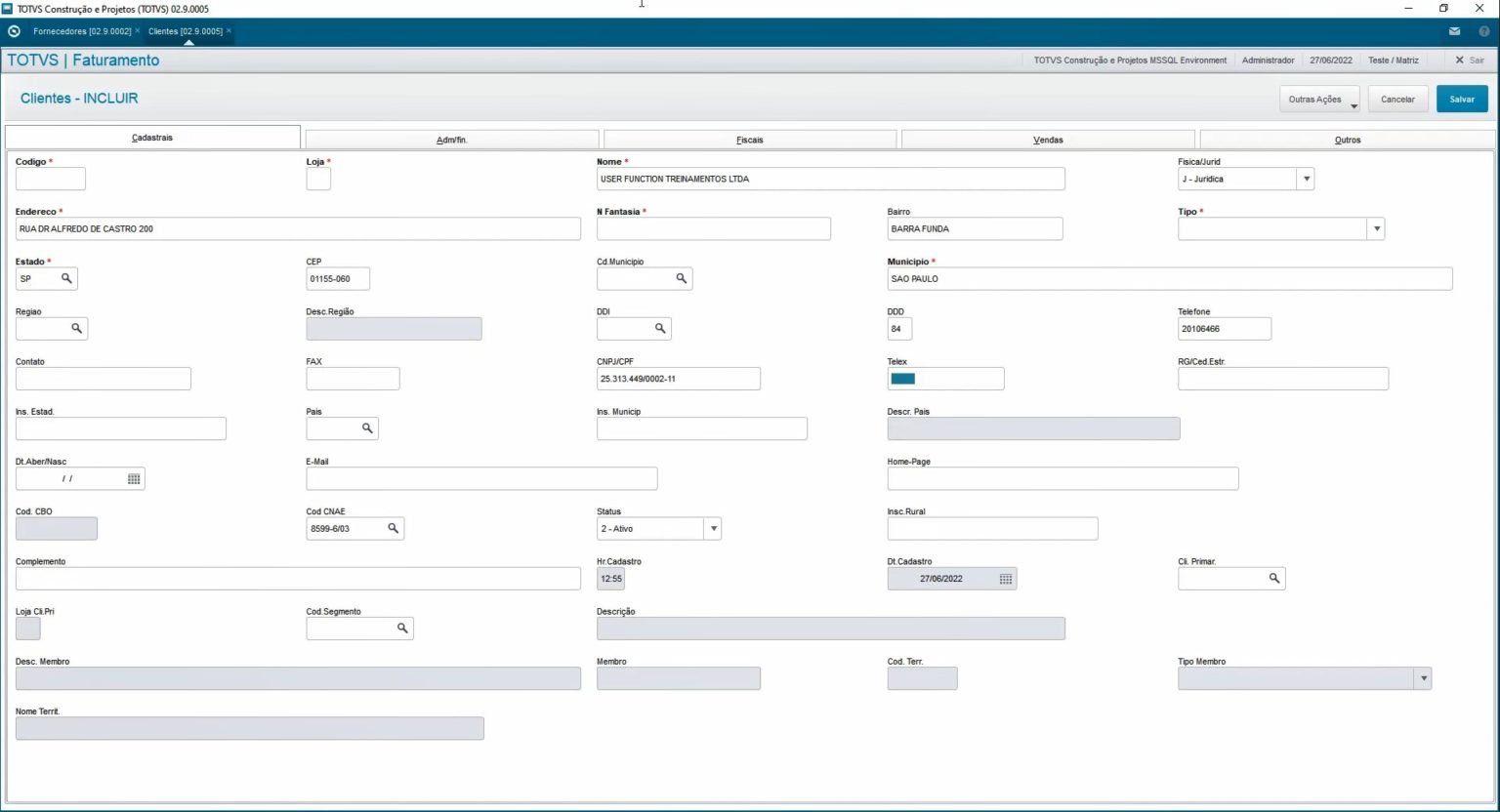This screenshot has width=1500, height=812.
Task: Switch to the Fiscais tab
Action: [750, 141]
